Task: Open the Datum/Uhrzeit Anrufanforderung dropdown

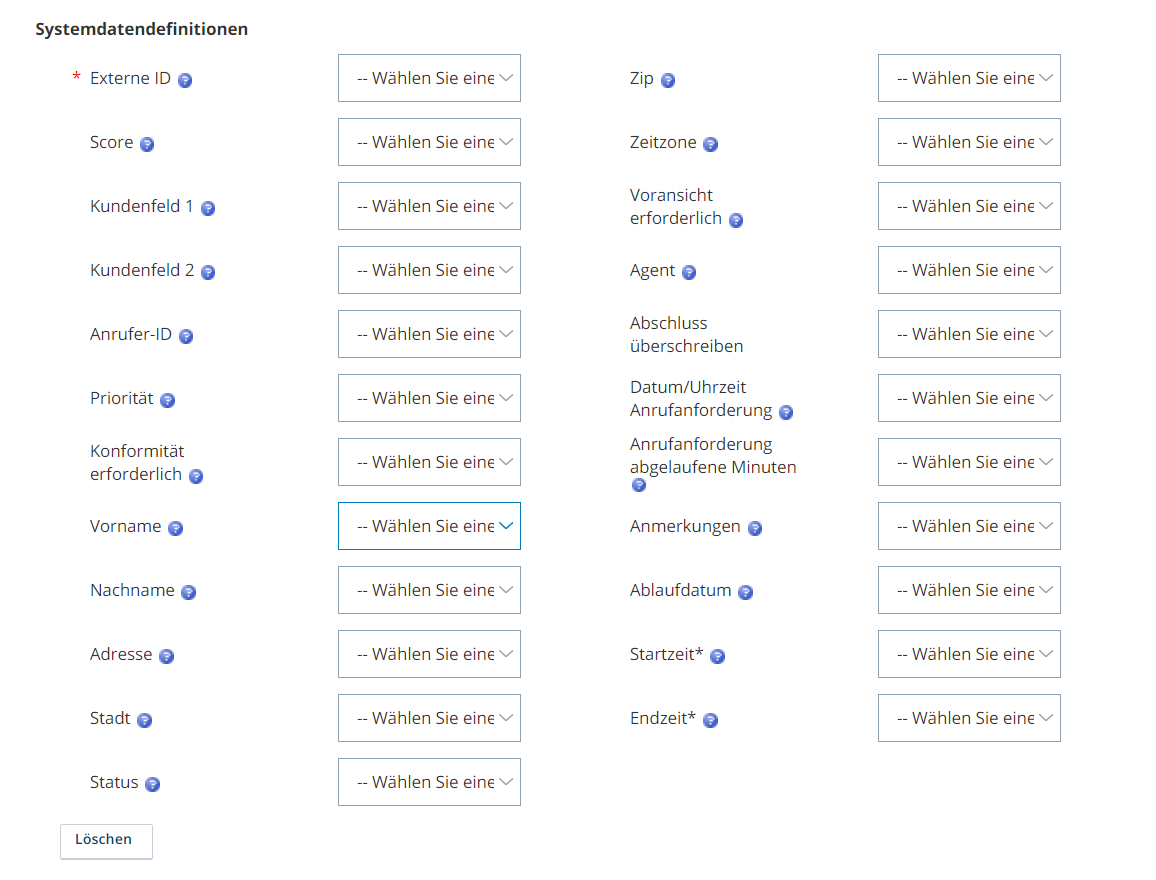Action: [969, 398]
